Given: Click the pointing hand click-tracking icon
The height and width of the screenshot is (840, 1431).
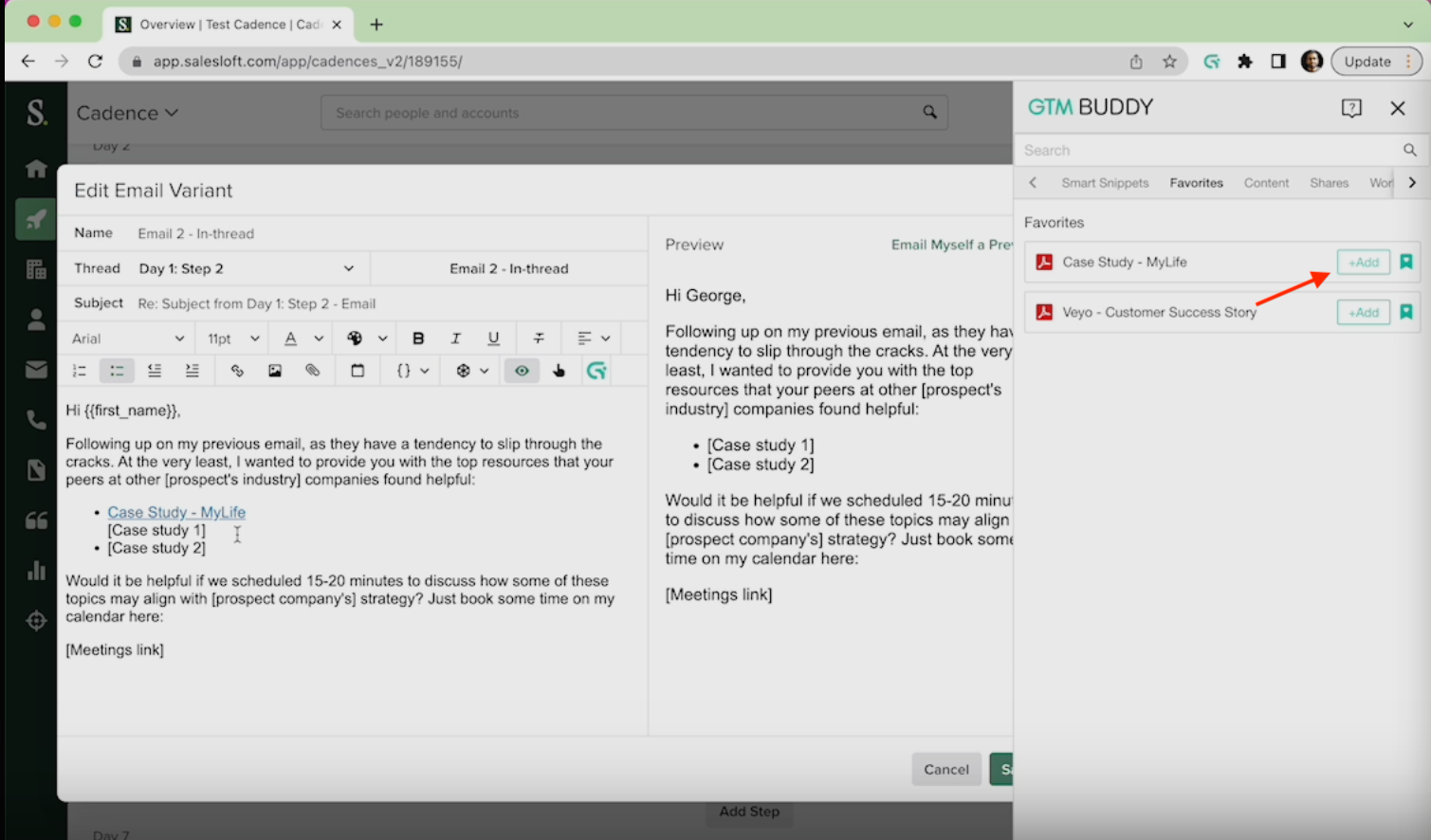Looking at the screenshot, I should tap(559, 371).
